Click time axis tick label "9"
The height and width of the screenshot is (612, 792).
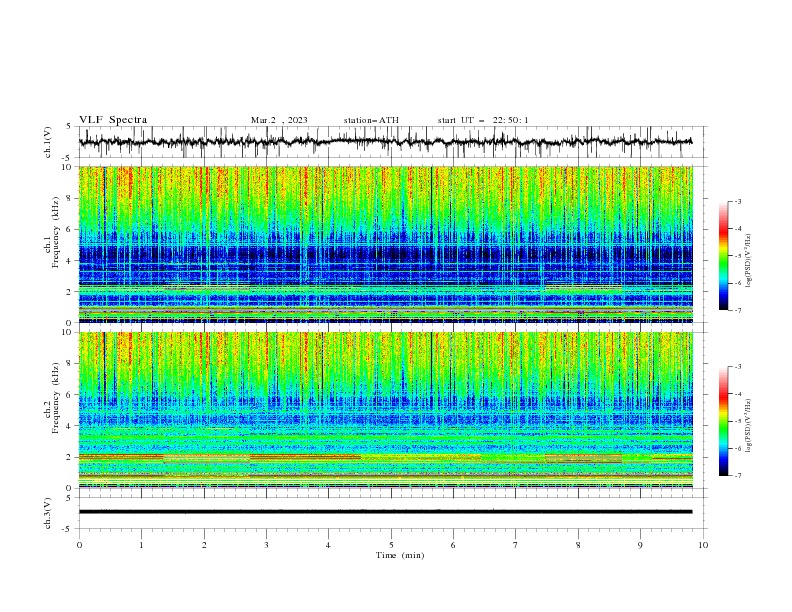[x=640, y=545]
